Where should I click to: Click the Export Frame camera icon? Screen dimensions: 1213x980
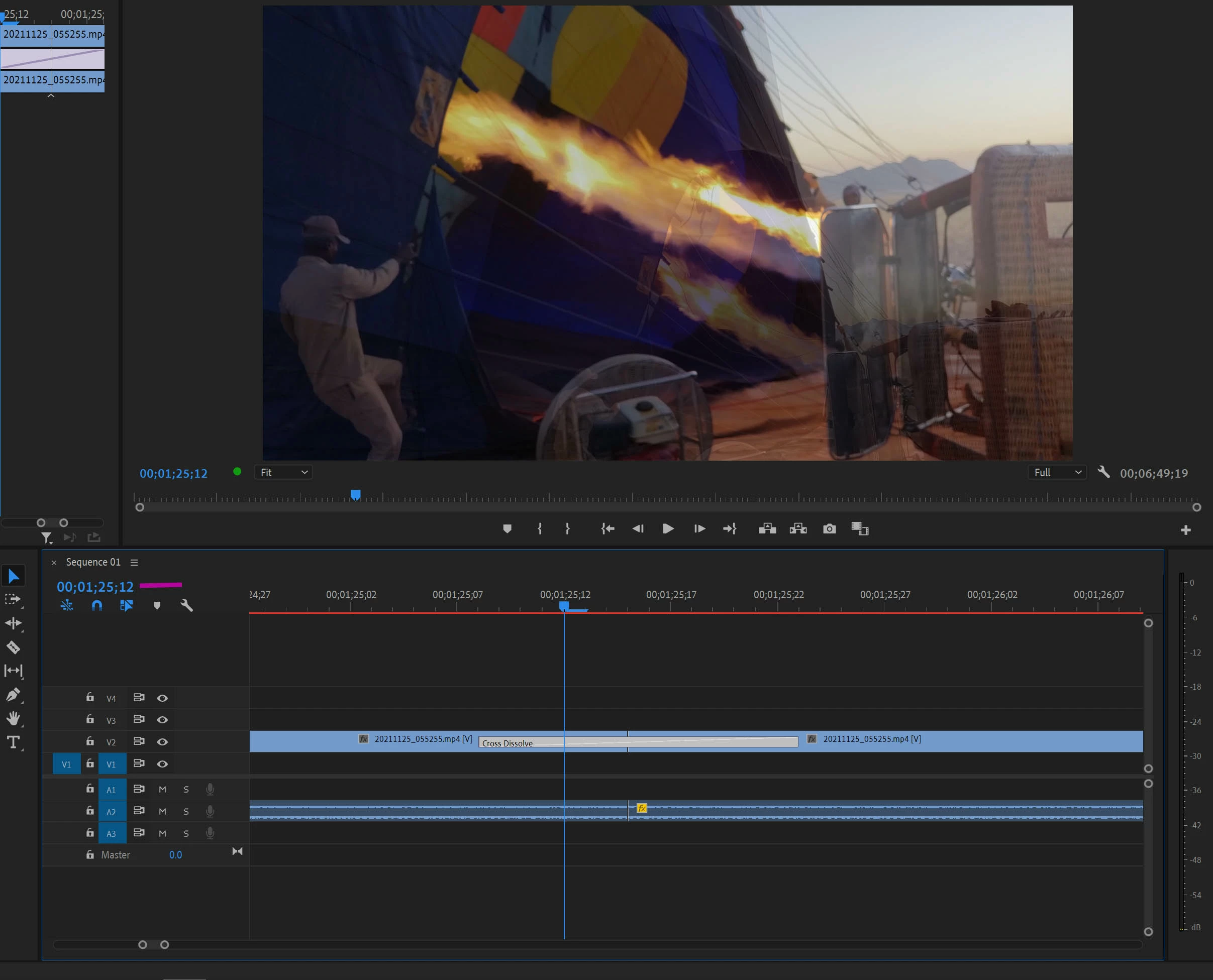[829, 529]
